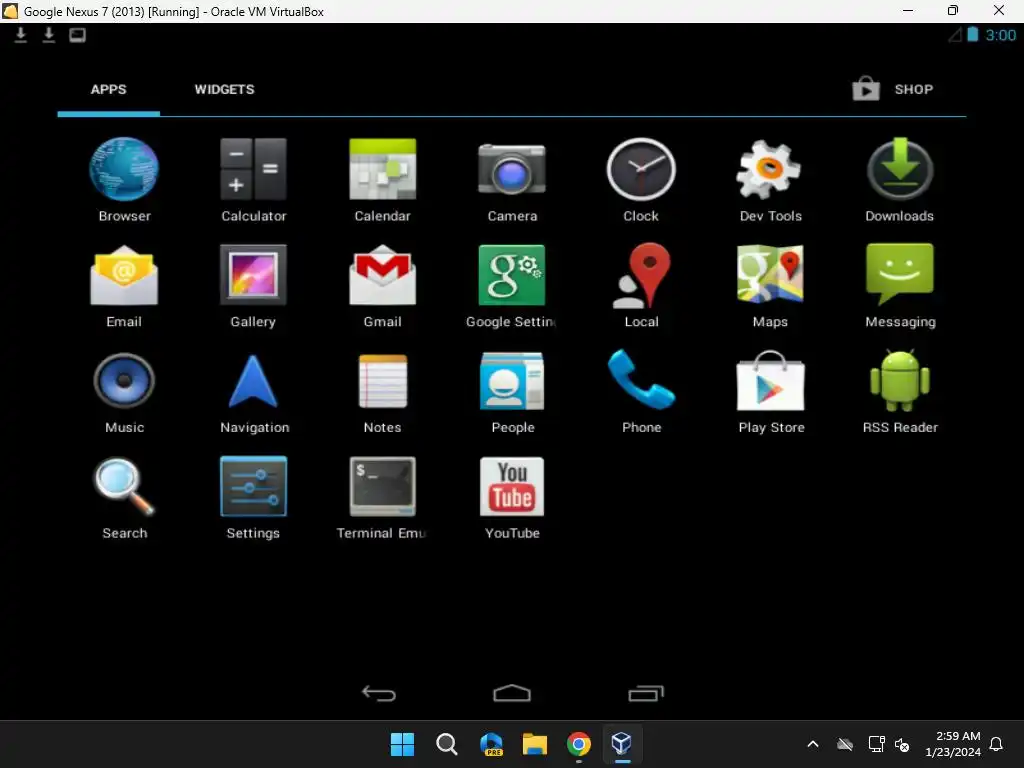
Task: Click the Android battery indicator
Action: (x=972, y=35)
